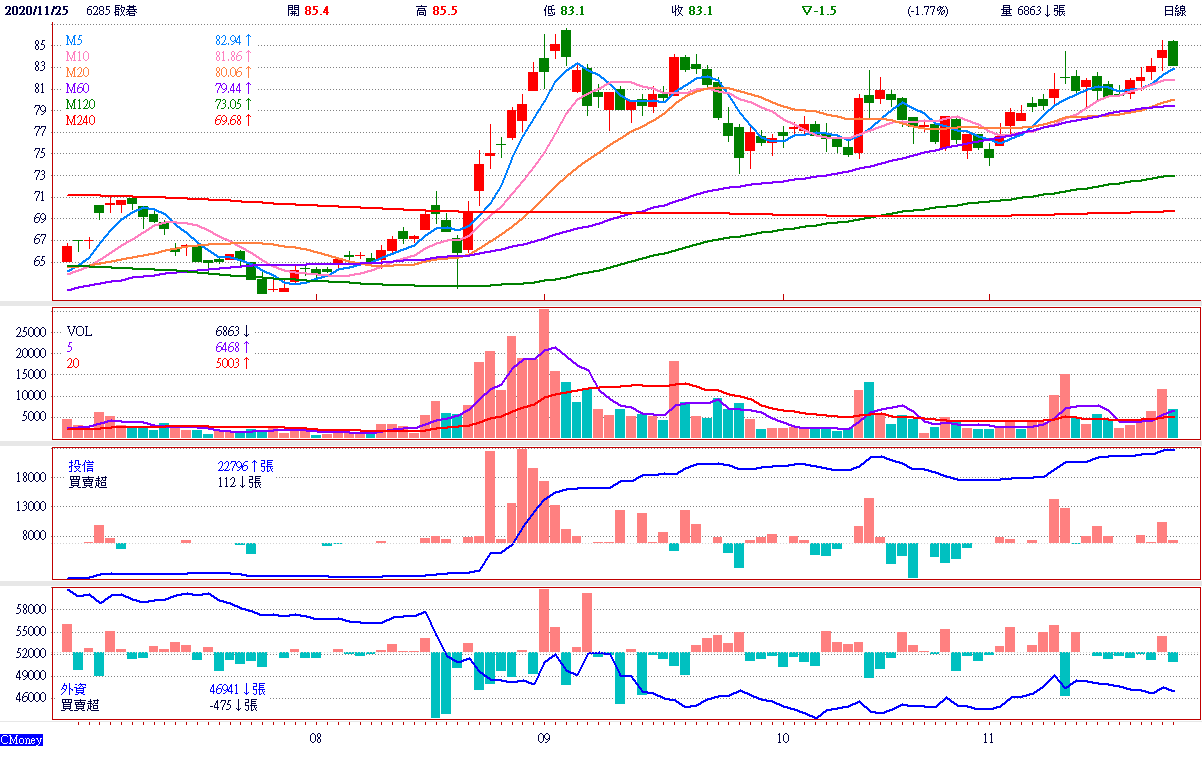The width and height of the screenshot is (1202, 758).
Task: Click the 08 month marker on time axis
Action: pyautogui.click(x=315, y=739)
